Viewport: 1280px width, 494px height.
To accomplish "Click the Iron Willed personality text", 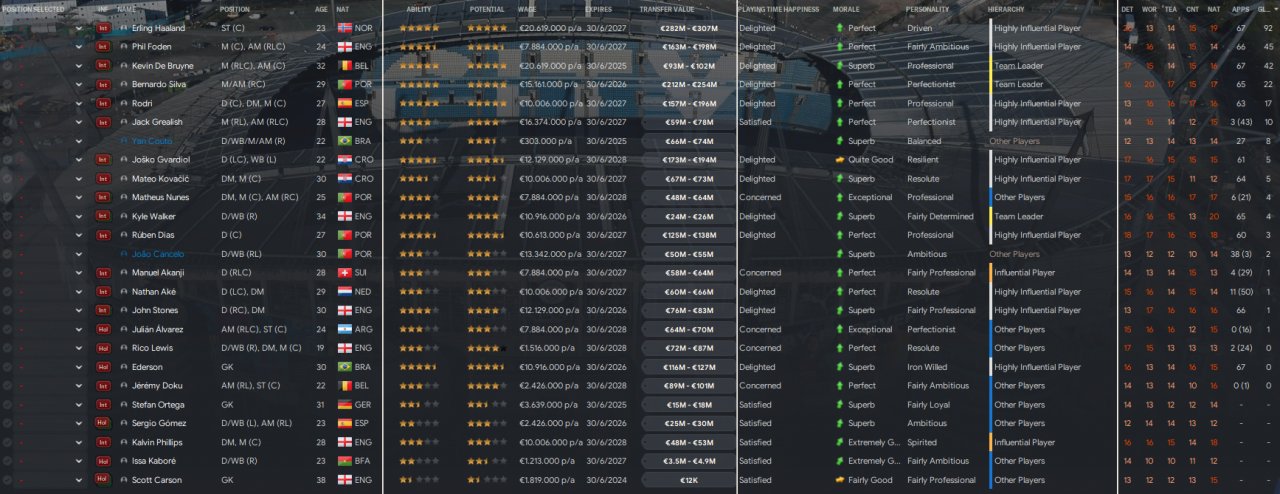I will click(x=927, y=367).
